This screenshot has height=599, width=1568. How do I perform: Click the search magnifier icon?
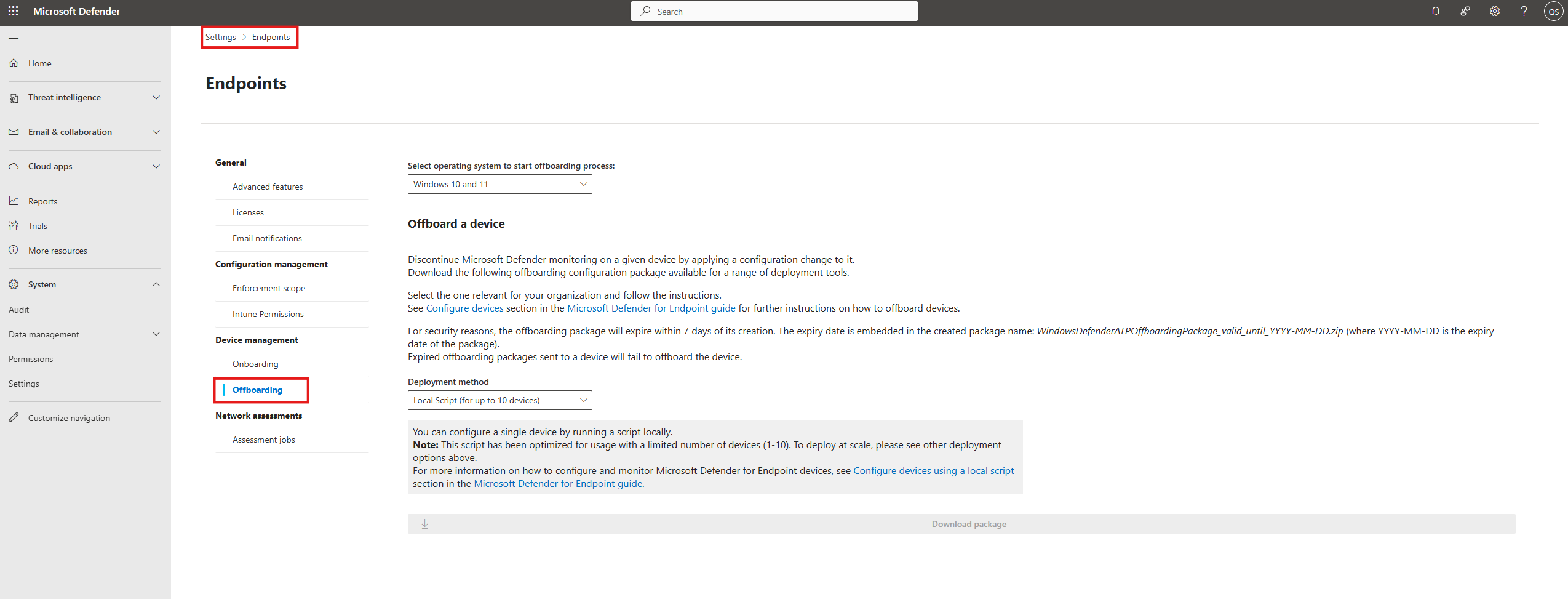[645, 11]
